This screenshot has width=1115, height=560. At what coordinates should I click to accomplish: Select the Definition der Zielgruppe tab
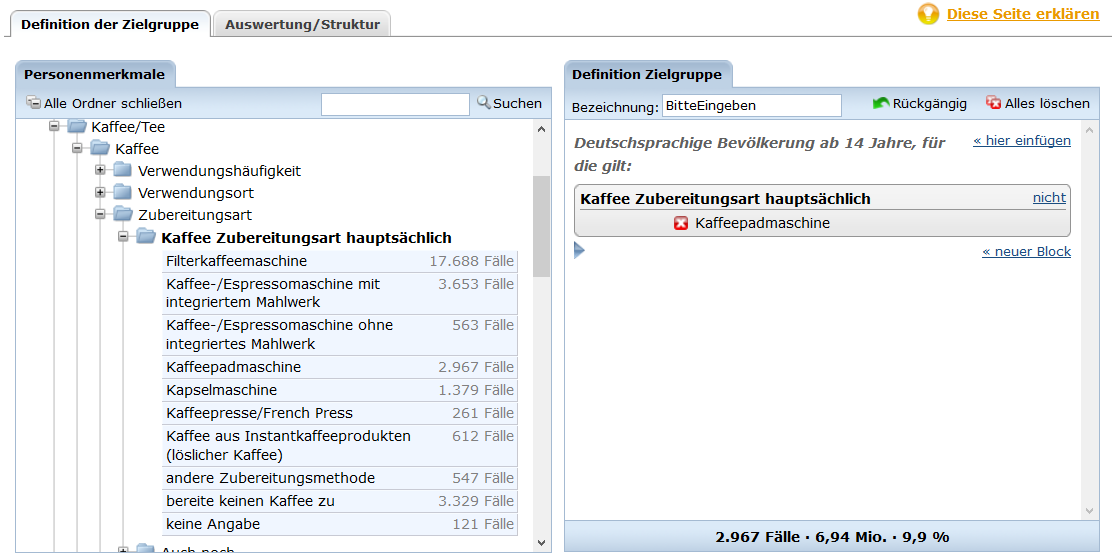pyautogui.click(x=109, y=24)
